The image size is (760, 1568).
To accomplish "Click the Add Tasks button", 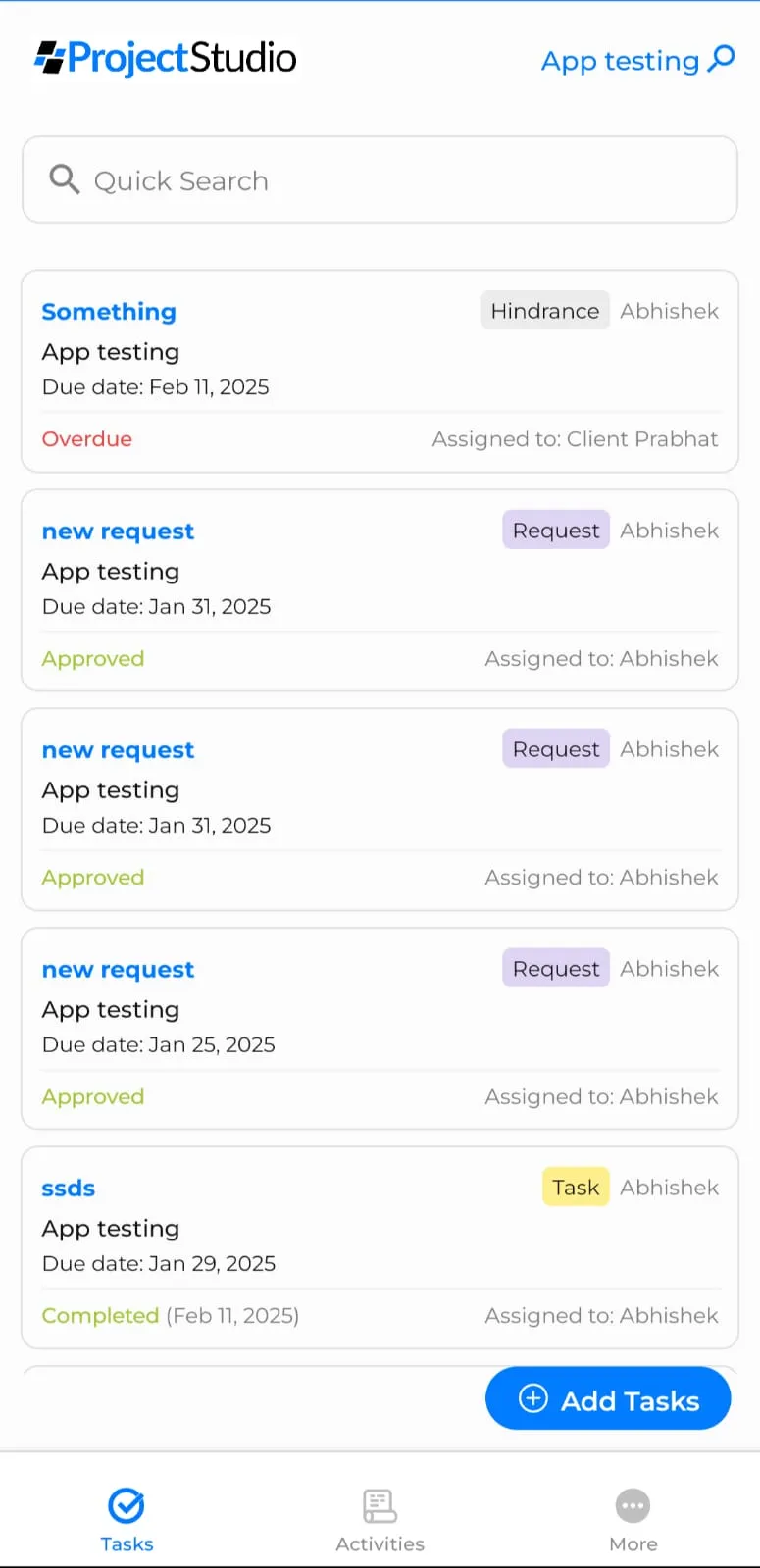I will tap(608, 1398).
